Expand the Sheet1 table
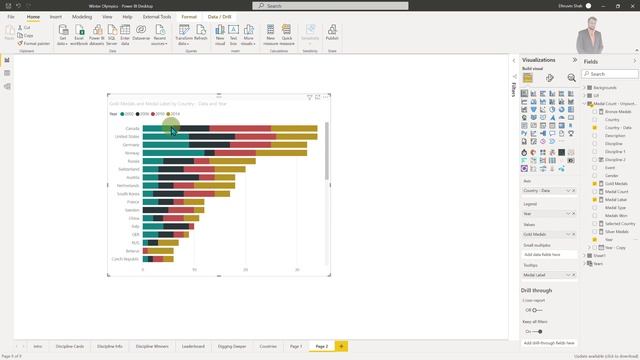The width and height of the screenshot is (640, 360). 584,256
